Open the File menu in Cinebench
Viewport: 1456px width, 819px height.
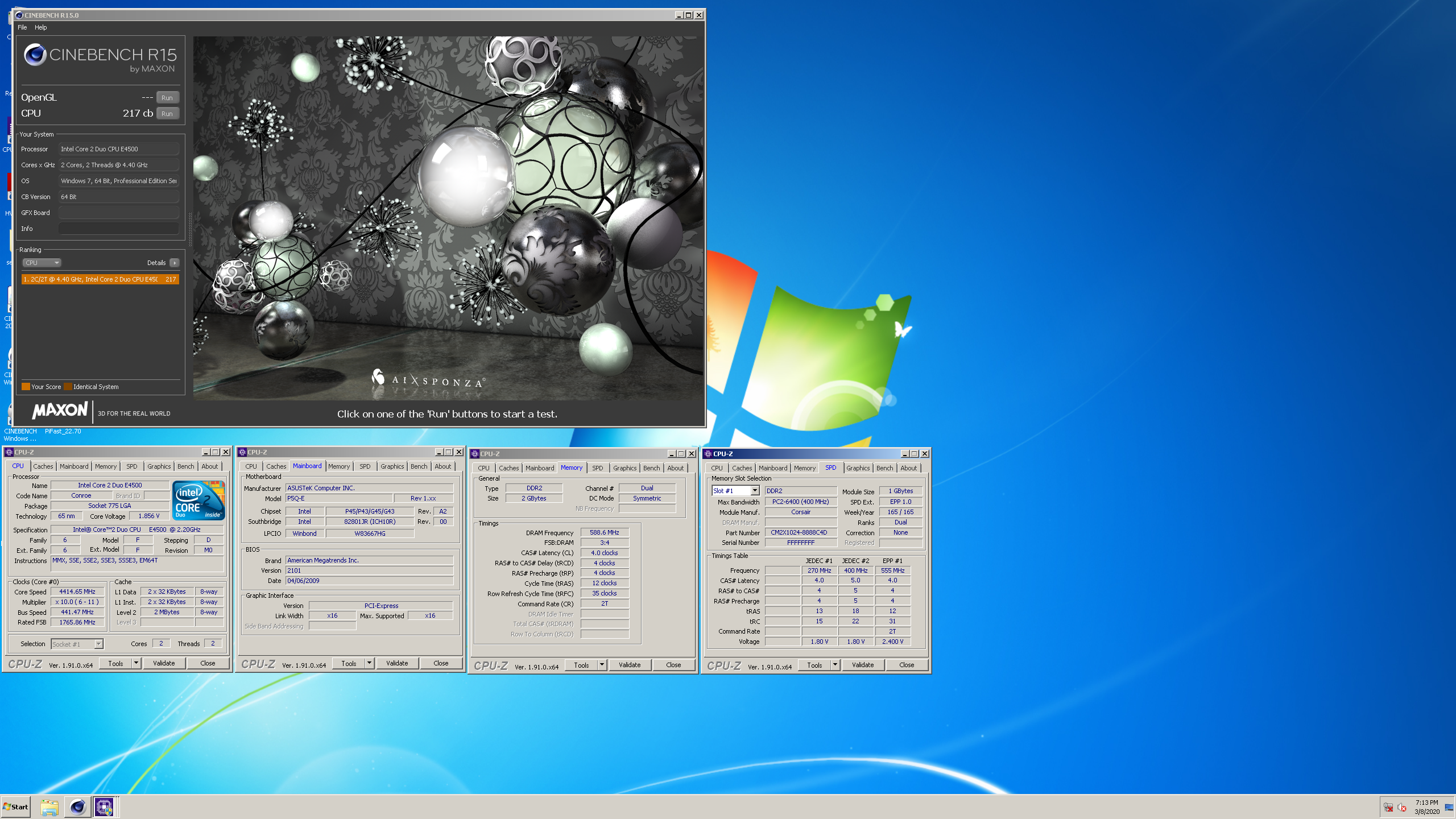coord(22,27)
